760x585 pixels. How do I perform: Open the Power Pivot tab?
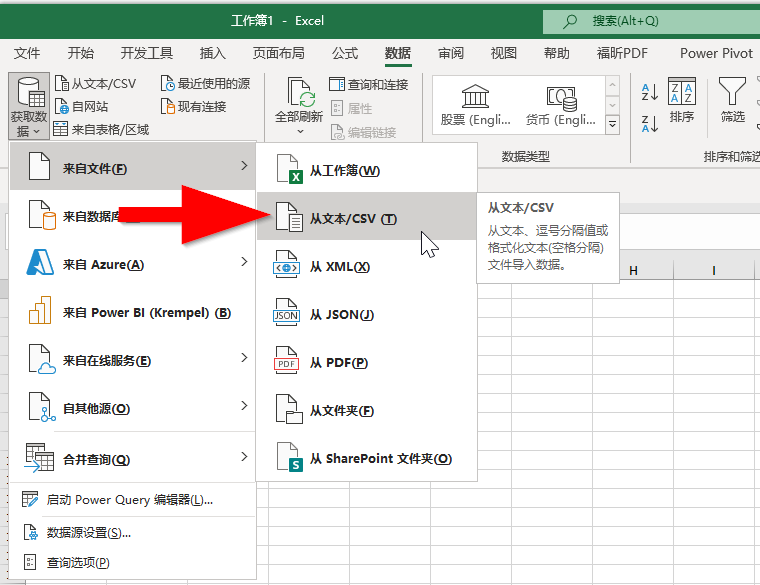pos(716,53)
